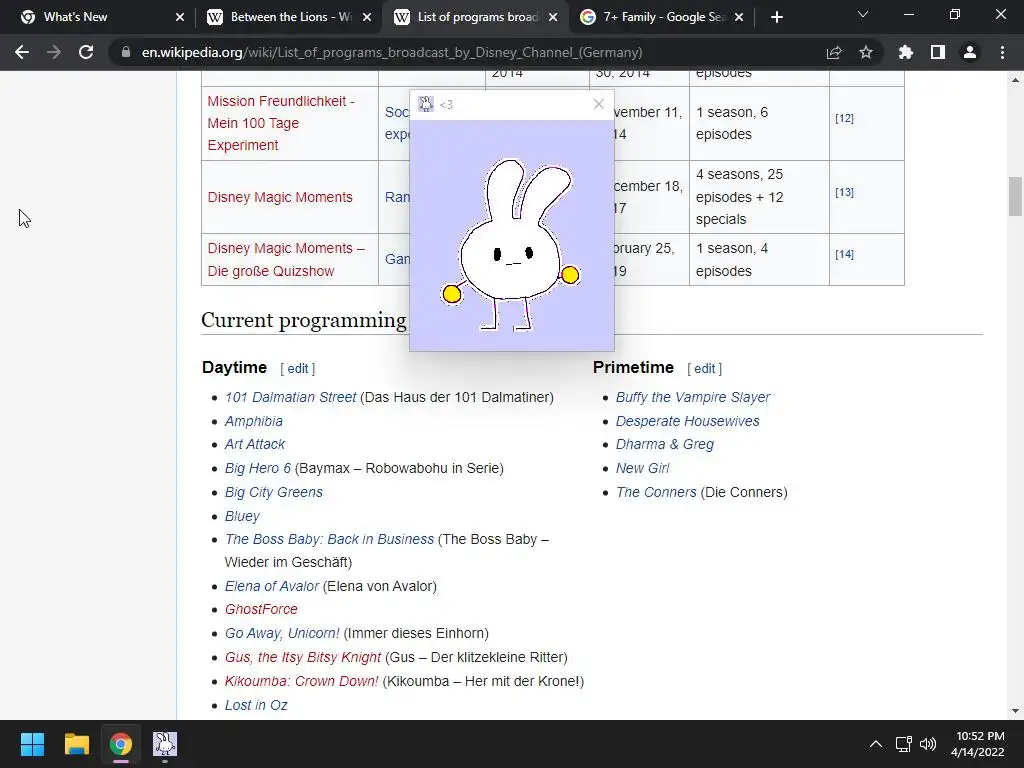Open Kikoumba: Crown Down! link
This screenshot has width=1024, height=768.
coord(302,681)
